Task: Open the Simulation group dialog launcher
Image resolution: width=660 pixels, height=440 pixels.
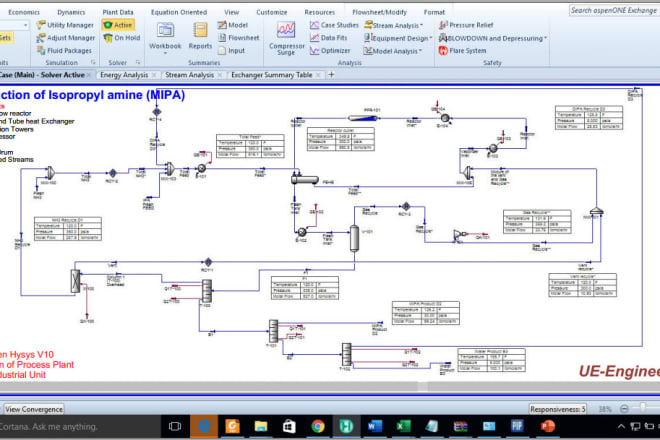Action: tap(93, 62)
